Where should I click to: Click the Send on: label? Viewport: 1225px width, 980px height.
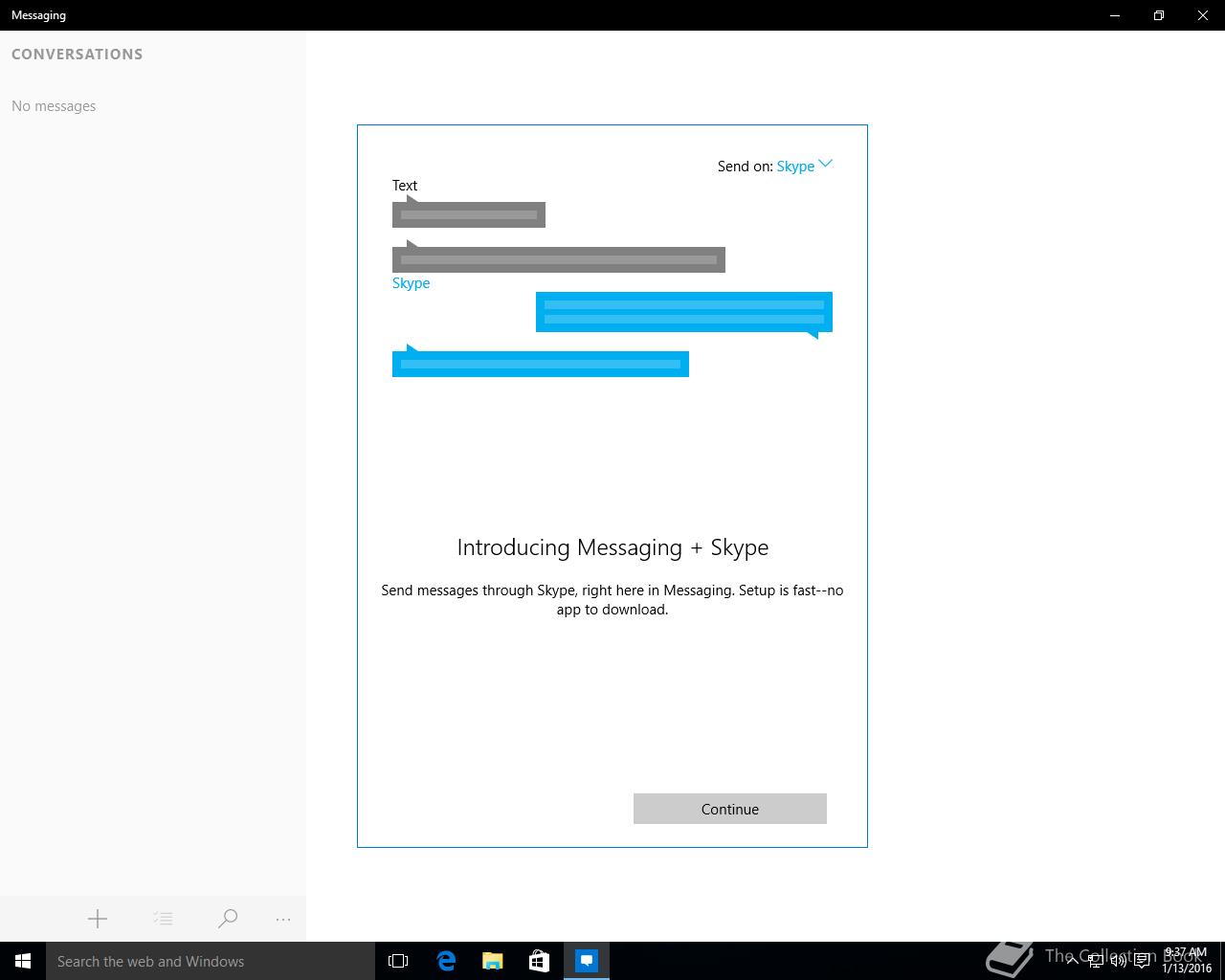[745, 167]
